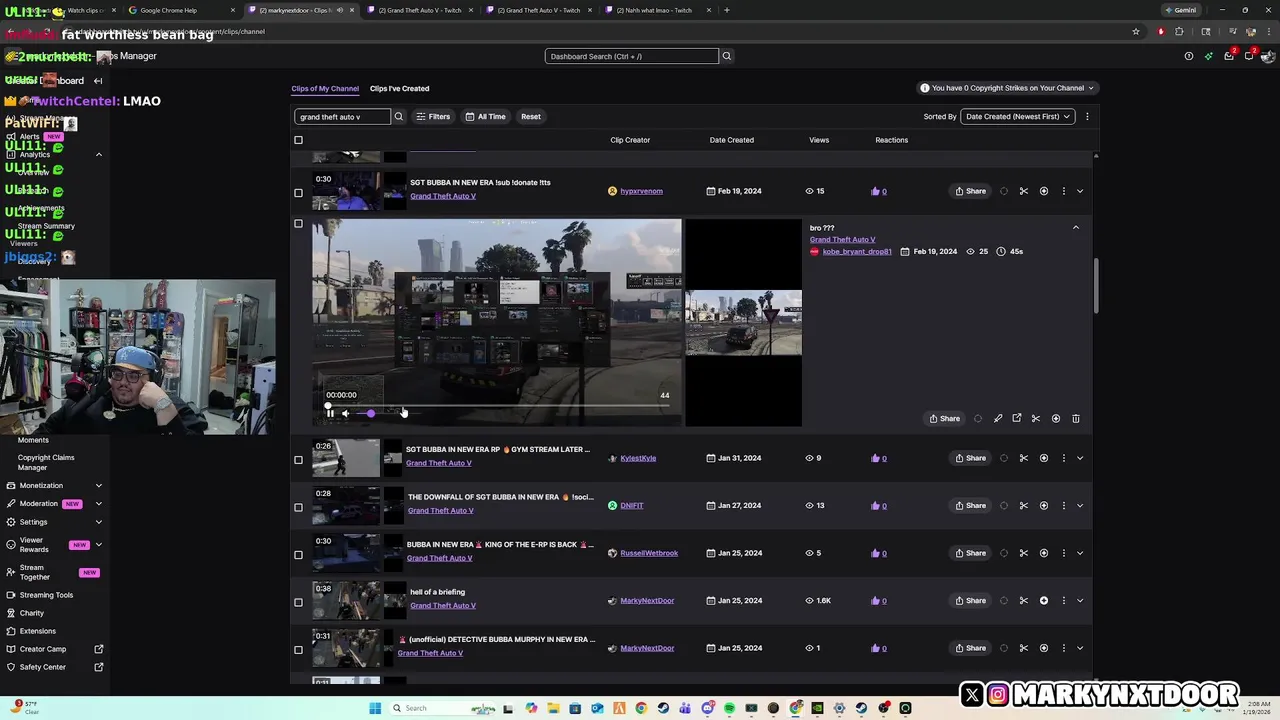Open the help question-mark icon in header
Image resolution: width=1280 pixels, height=720 pixels.
pyautogui.click(x=1188, y=56)
